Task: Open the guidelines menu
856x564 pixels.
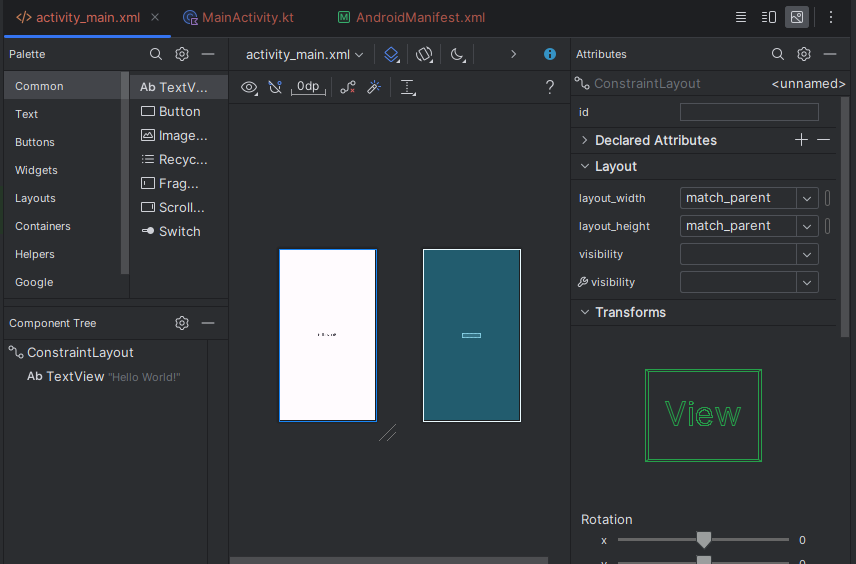Action: point(408,87)
